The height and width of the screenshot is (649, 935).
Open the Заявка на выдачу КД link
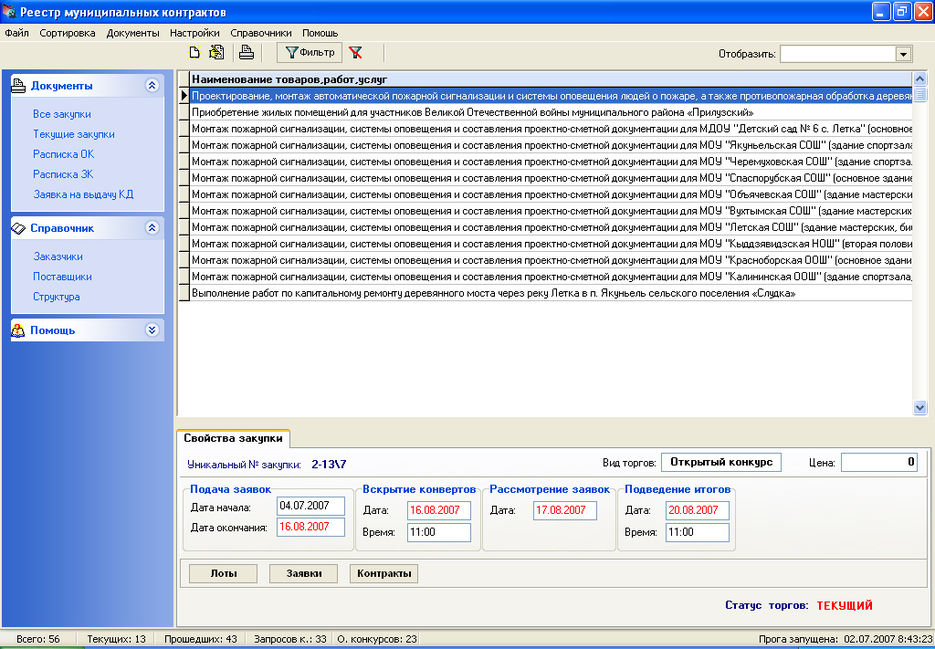83,194
